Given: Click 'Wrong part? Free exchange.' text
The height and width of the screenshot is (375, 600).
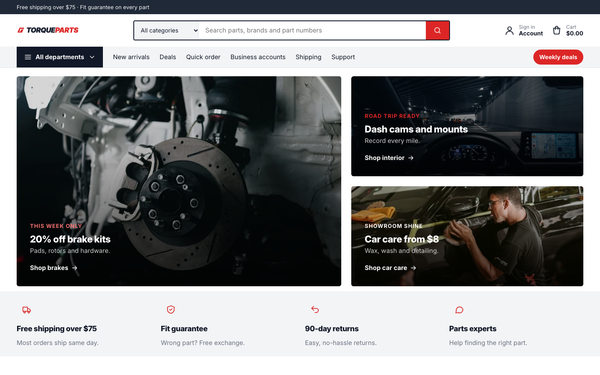Looking at the screenshot, I should pyautogui.click(x=202, y=343).
